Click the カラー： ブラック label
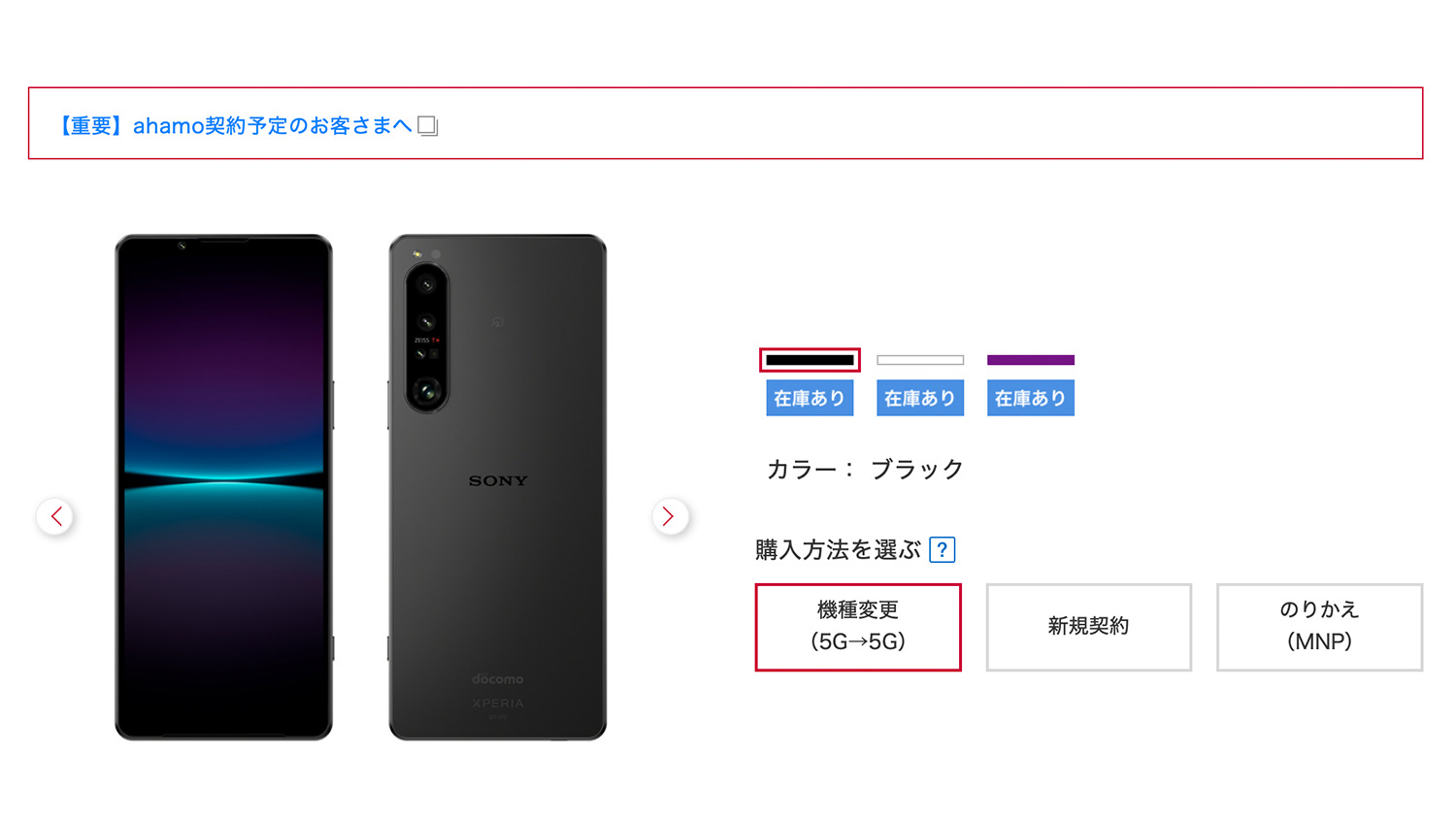The width and height of the screenshot is (1456, 819). [865, 470]
